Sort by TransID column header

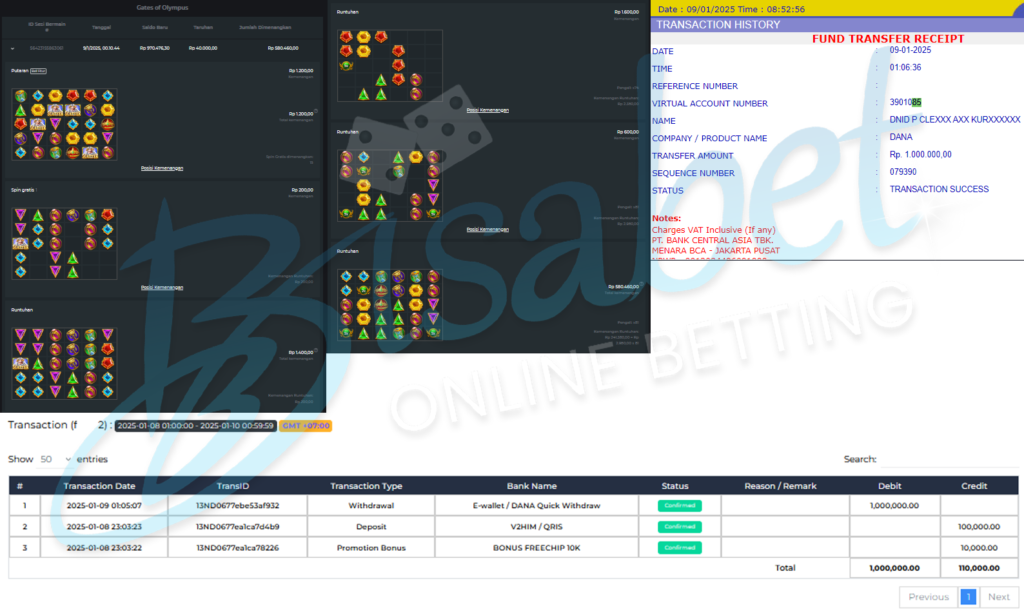233,486
